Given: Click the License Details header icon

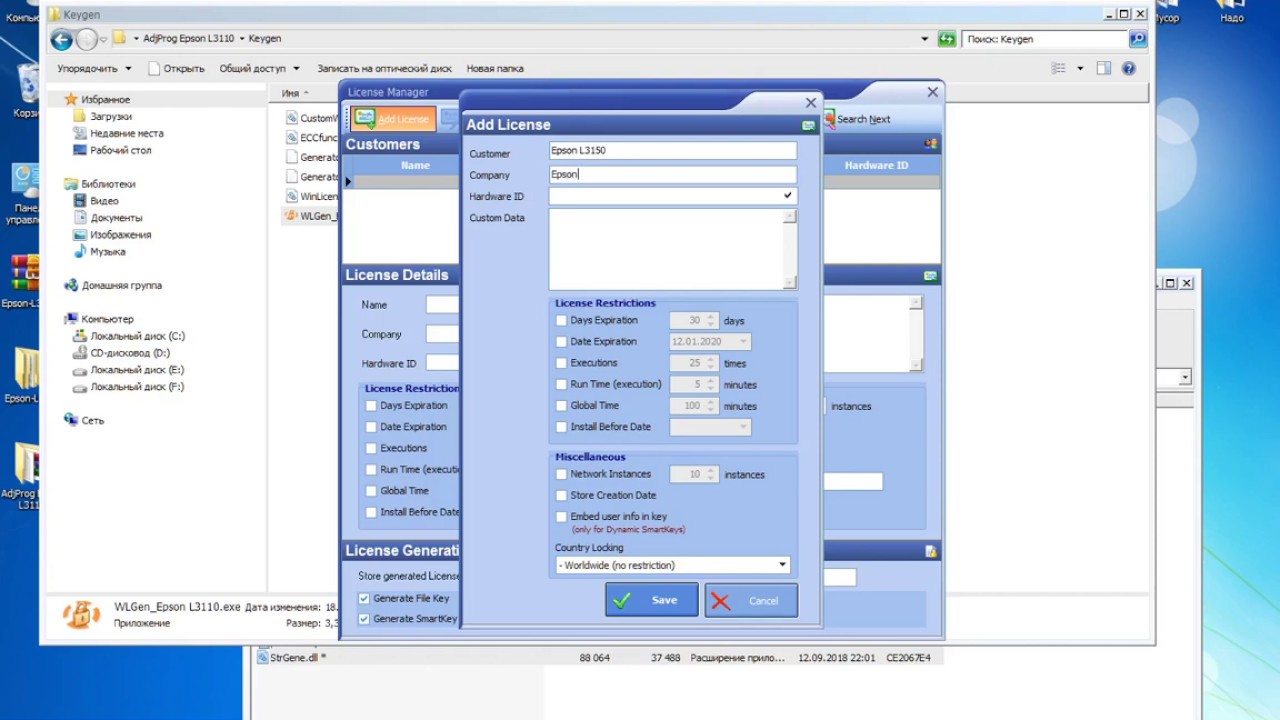Looking at the screenshot, I should pyautogui.click(x=931, y=275).
